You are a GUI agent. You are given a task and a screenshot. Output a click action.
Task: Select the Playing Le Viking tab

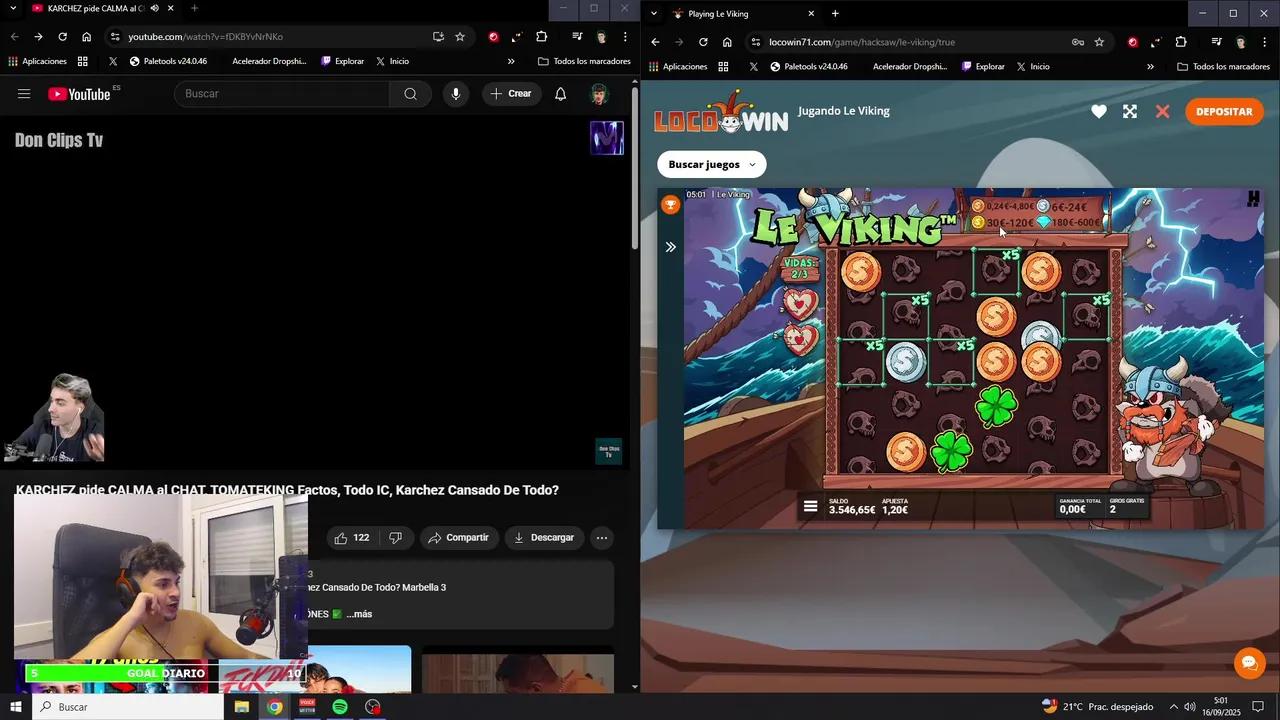(740, 14)
